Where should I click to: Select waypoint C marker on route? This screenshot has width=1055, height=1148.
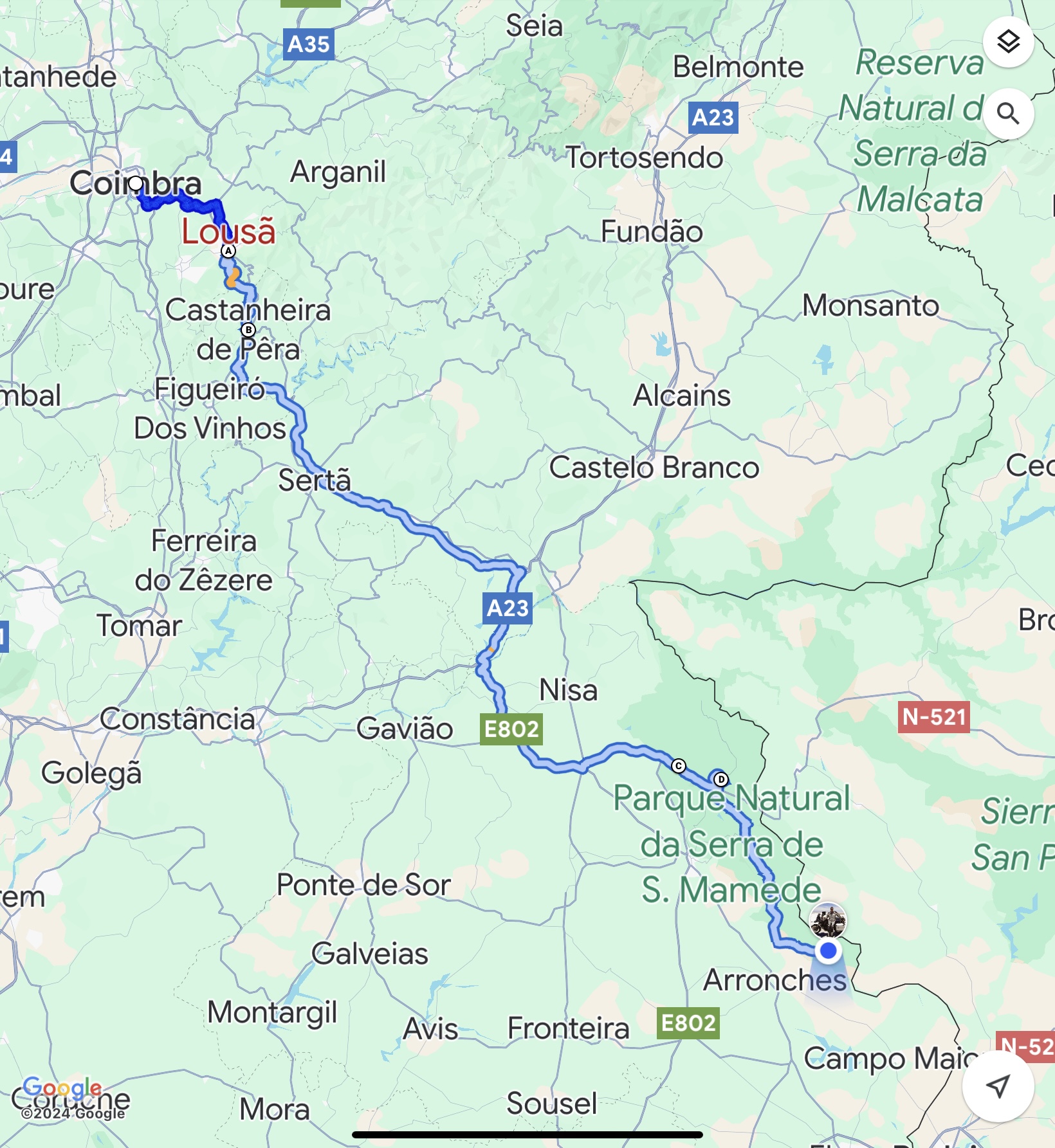678,766
